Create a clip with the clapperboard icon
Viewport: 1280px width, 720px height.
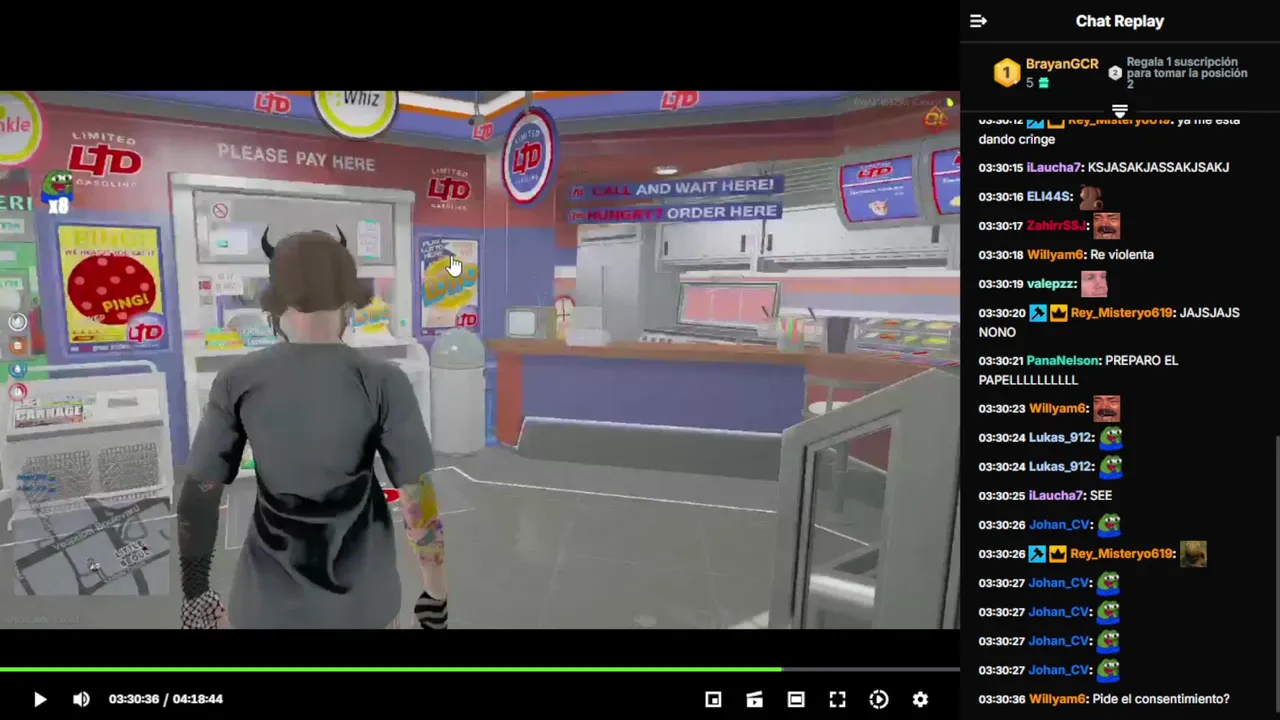[754, 699]
